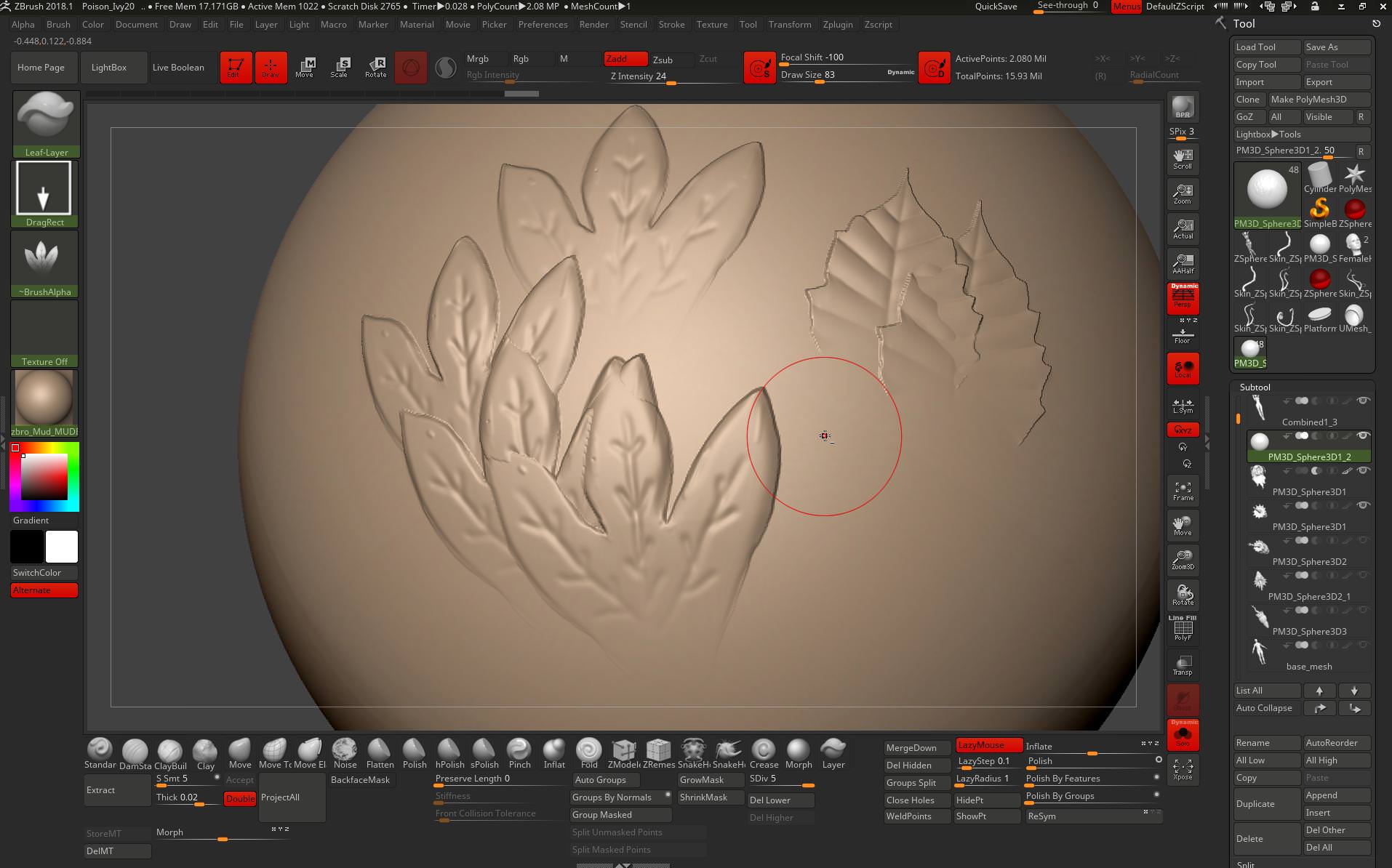
Task: Click the Duplicate subtool button
Action: click(1267, 804)
